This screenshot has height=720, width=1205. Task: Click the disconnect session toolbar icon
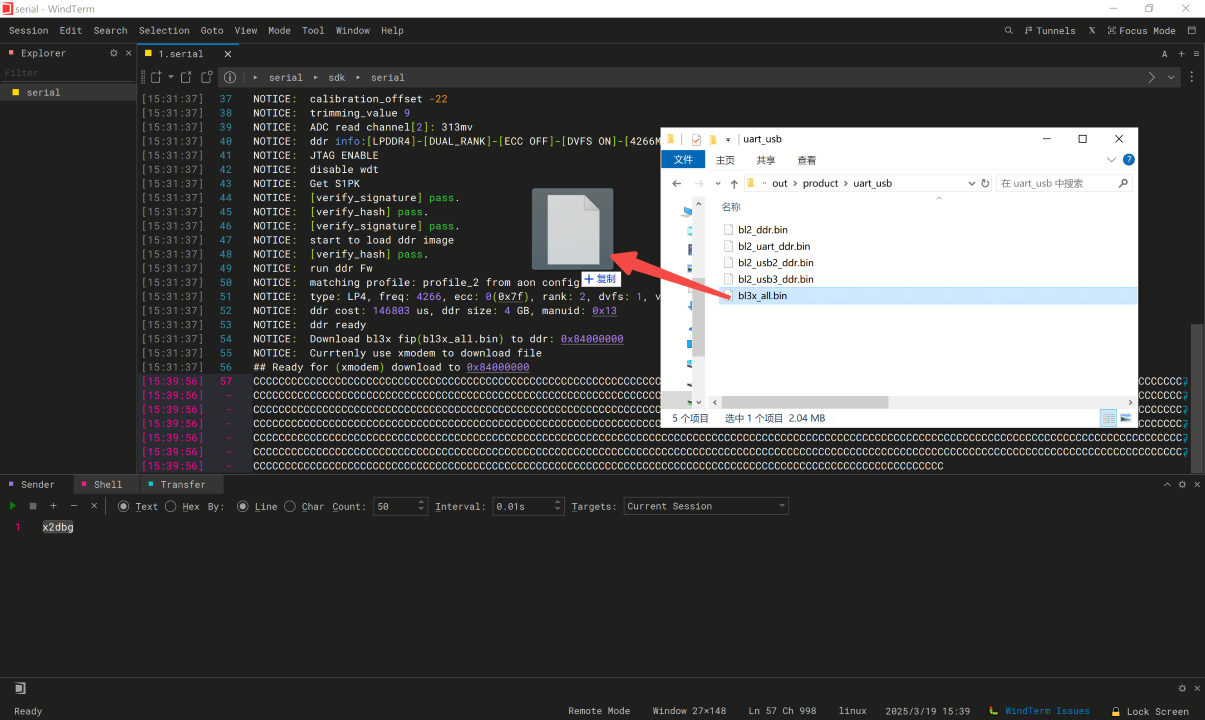click(187, 77)
